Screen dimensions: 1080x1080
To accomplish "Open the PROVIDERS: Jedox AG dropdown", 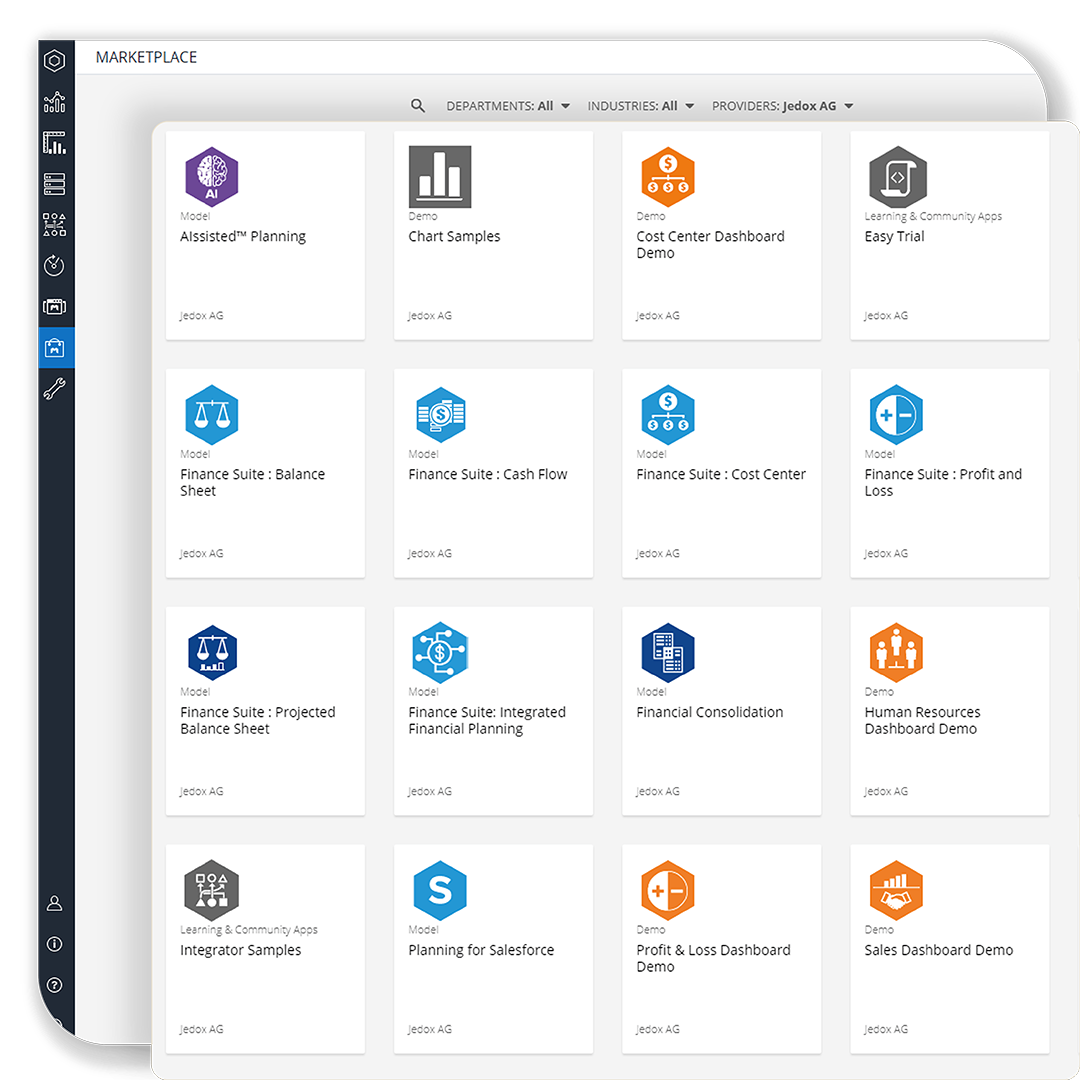I will (781, 105).
